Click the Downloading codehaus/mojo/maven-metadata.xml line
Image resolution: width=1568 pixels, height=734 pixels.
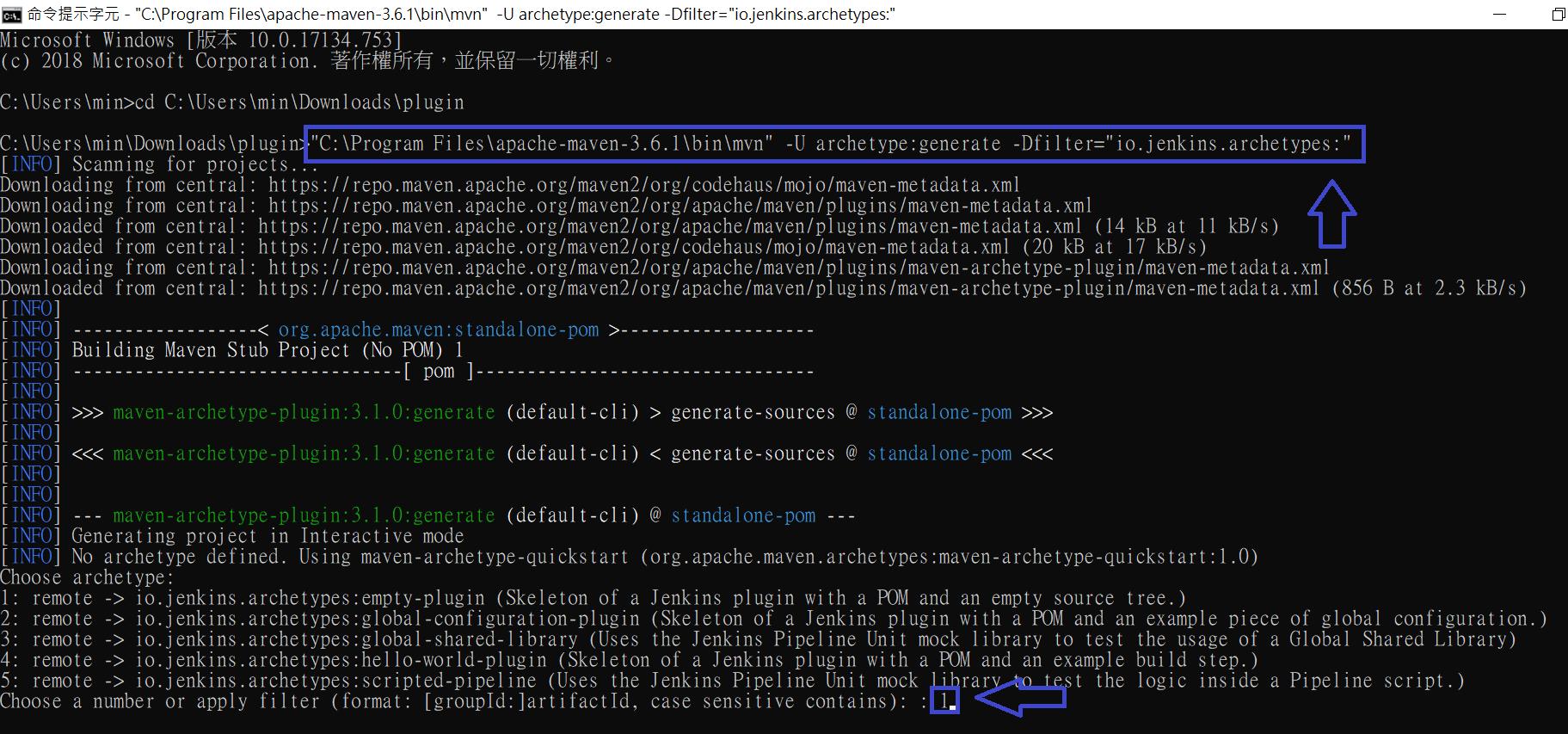tap(510, 185)
